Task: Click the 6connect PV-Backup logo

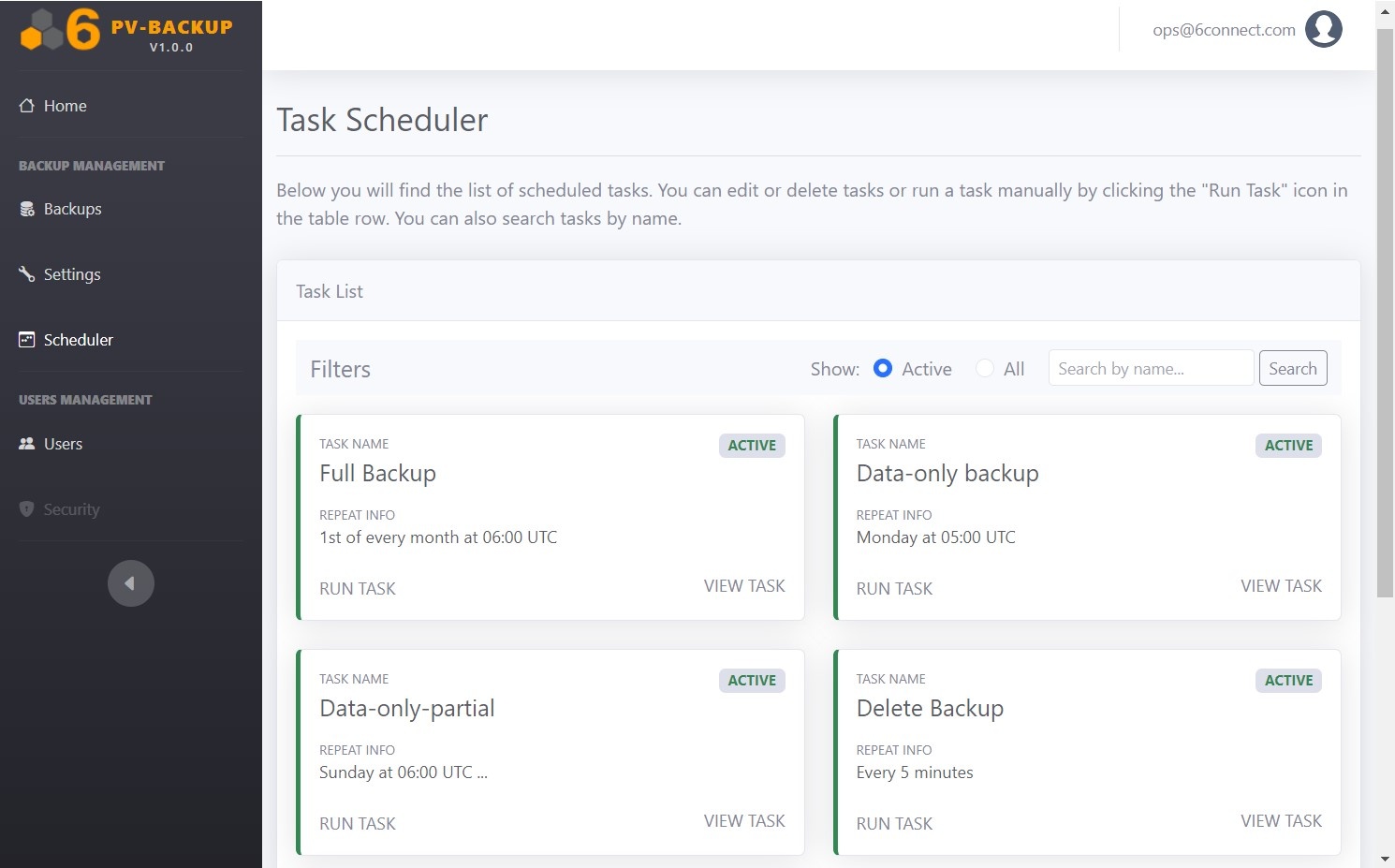Action: 126,31
